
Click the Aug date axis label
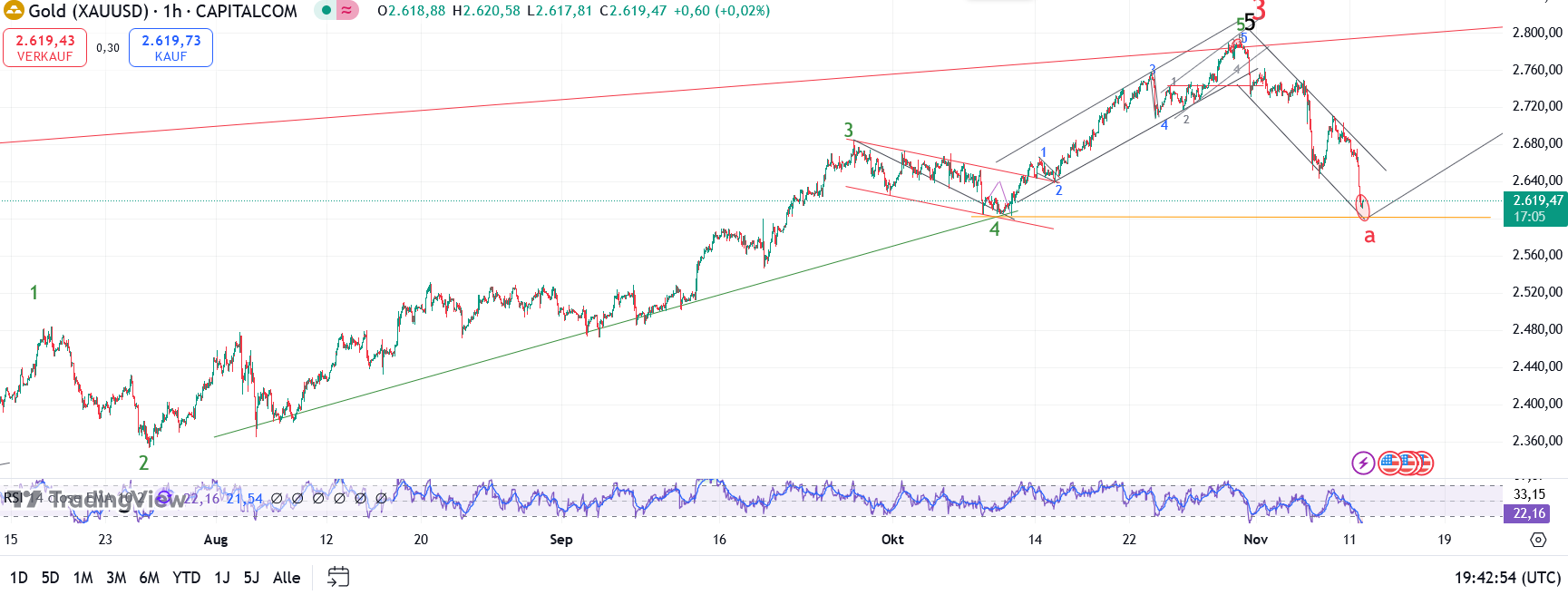pos(216,540)
